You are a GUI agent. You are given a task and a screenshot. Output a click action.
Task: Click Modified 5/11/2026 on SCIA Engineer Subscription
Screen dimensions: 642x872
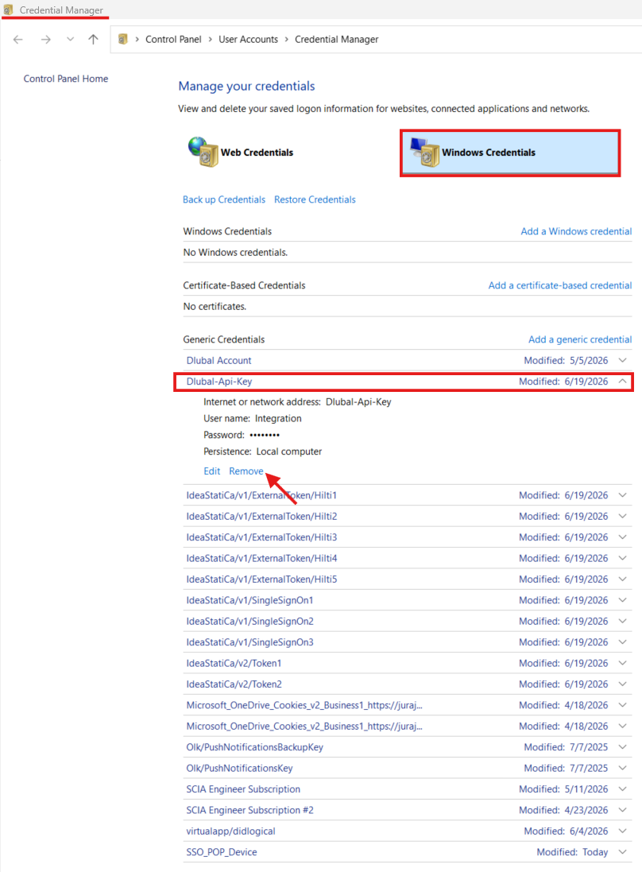click(x=564, y=789)
